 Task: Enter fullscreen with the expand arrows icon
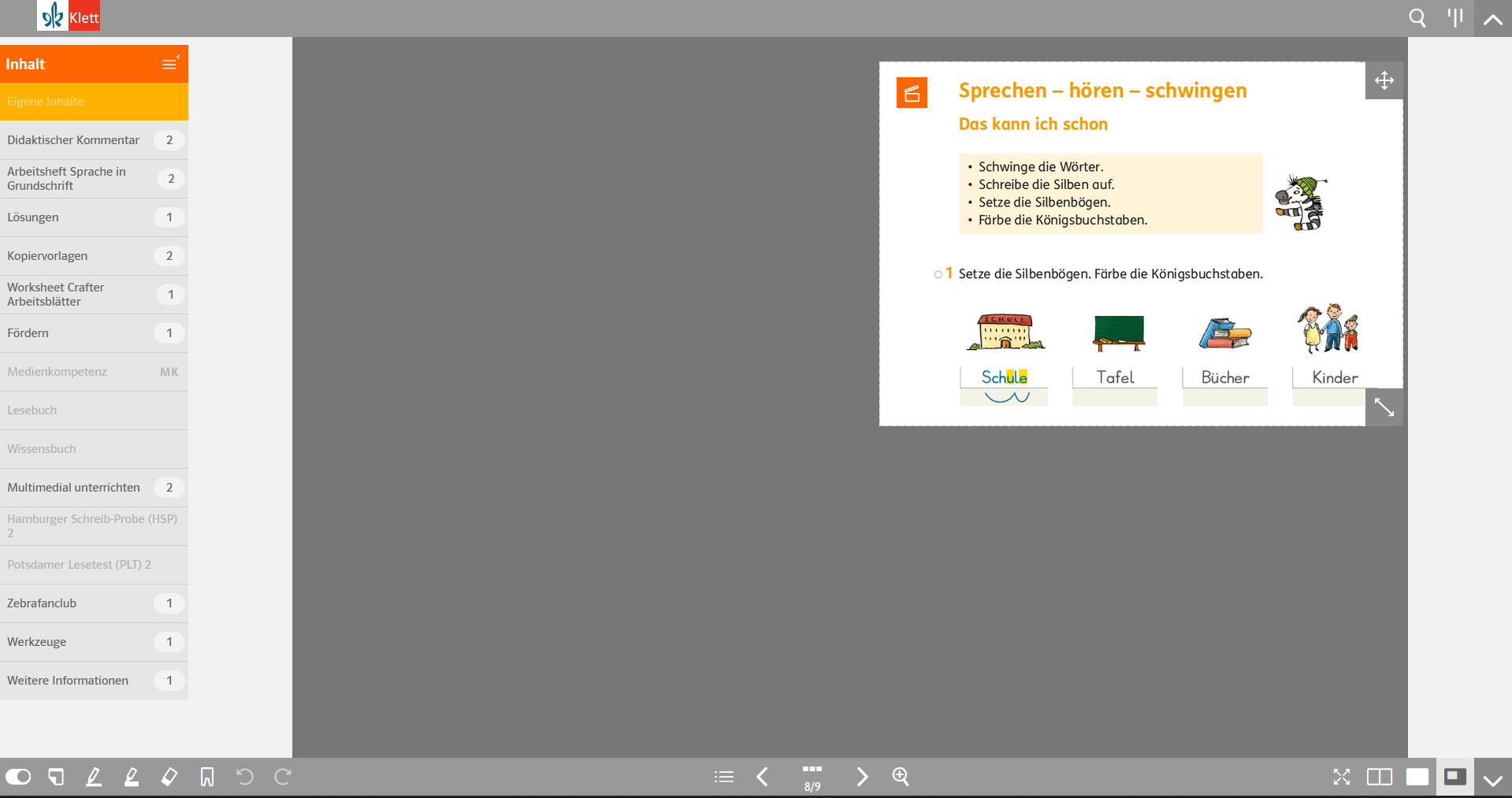click(x=1341, y=777)
